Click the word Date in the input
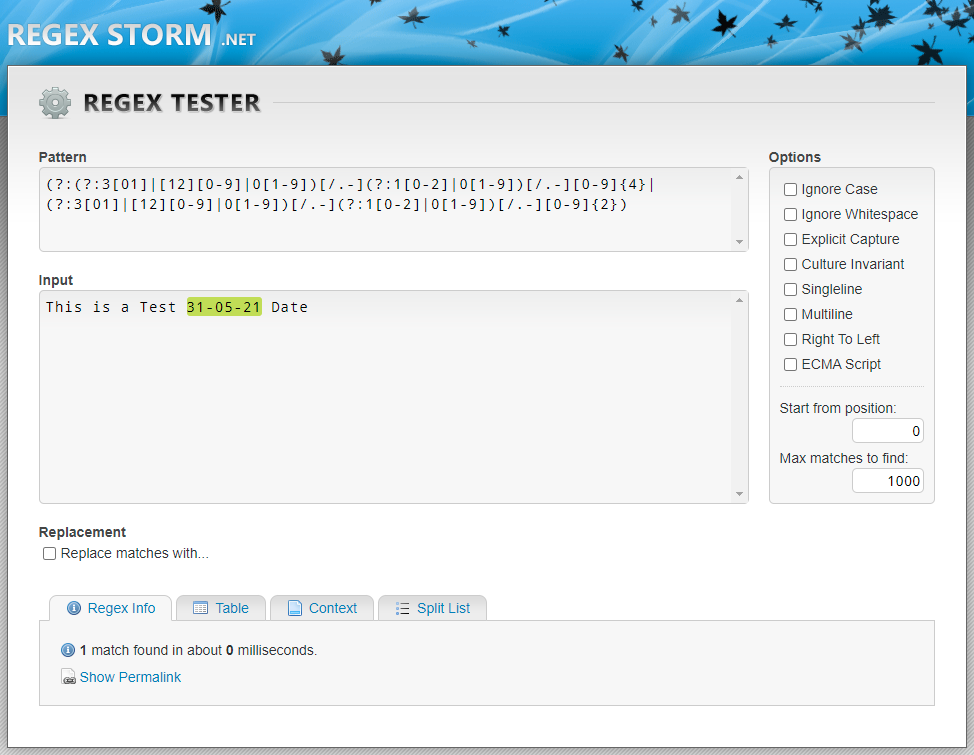Viewport: 974px width, 755px height. pyautogui.click(x=289, y=307)
